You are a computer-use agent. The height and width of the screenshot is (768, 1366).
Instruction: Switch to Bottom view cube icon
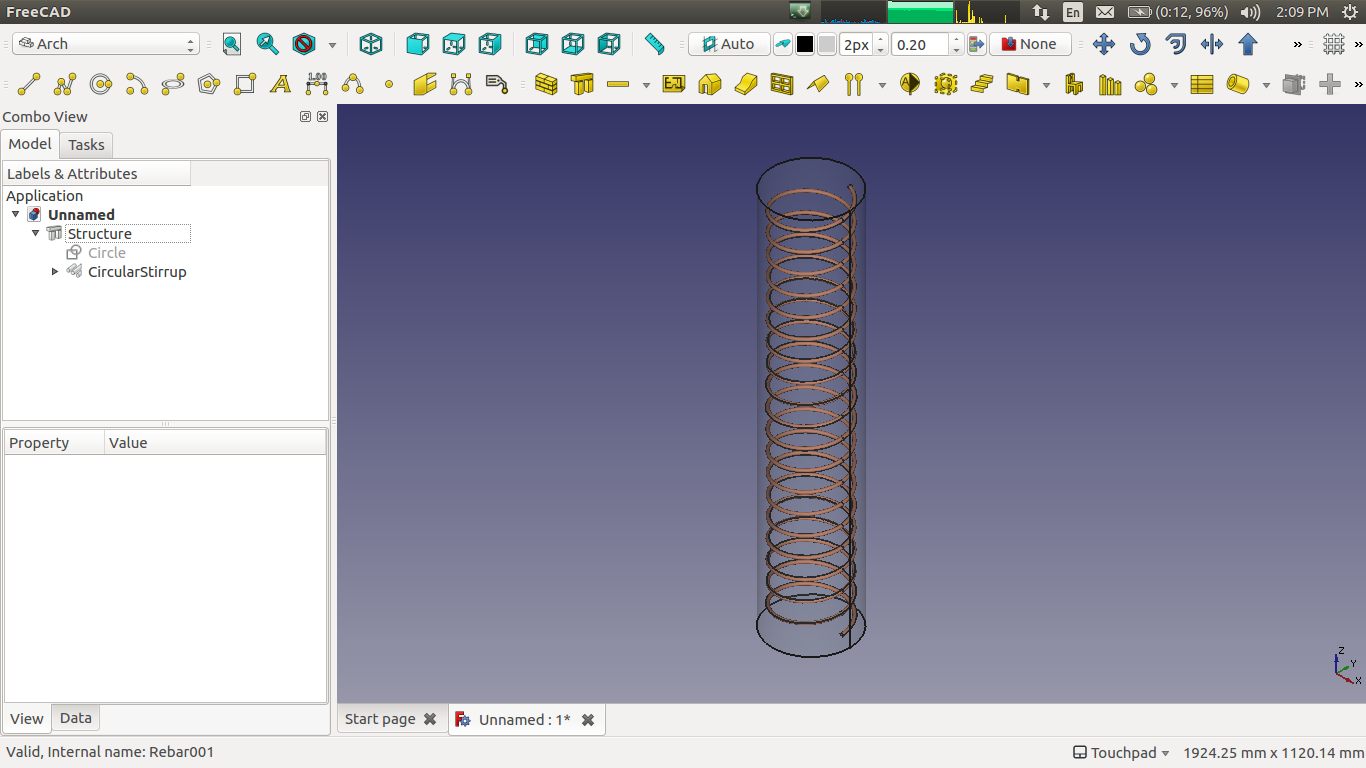tap(573, 44)
